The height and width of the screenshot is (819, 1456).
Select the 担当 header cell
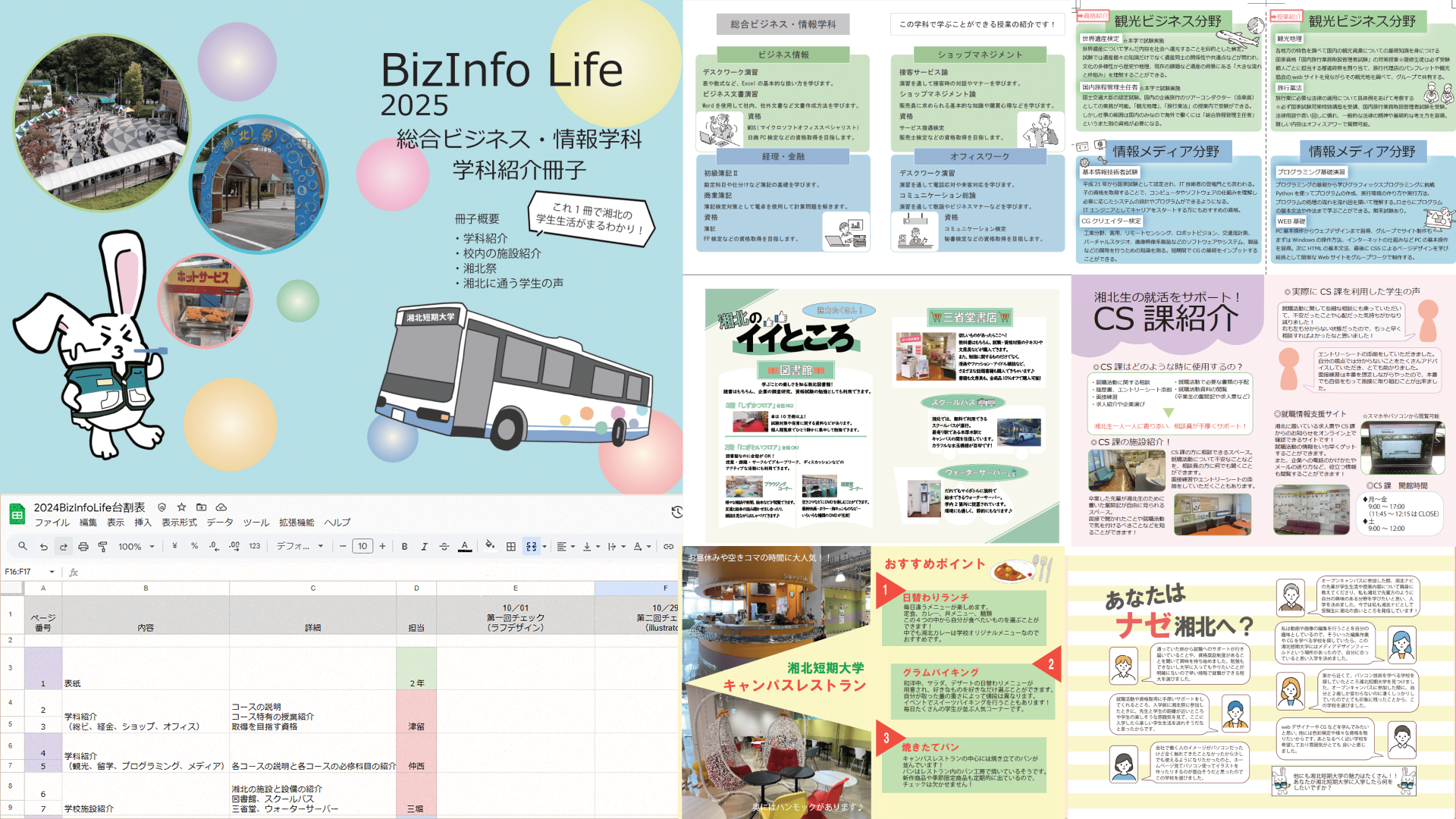416,615
